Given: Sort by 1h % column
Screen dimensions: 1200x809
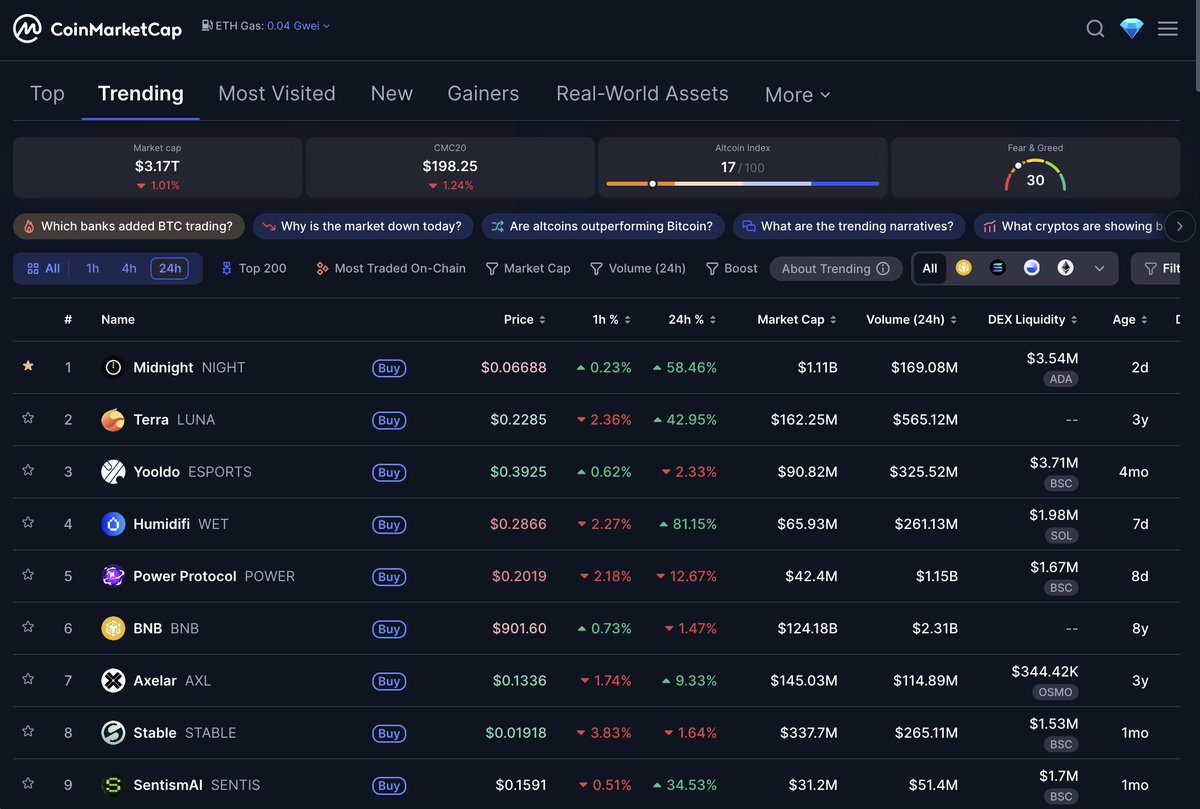Looking at the screenshot, I should (612, 319).
